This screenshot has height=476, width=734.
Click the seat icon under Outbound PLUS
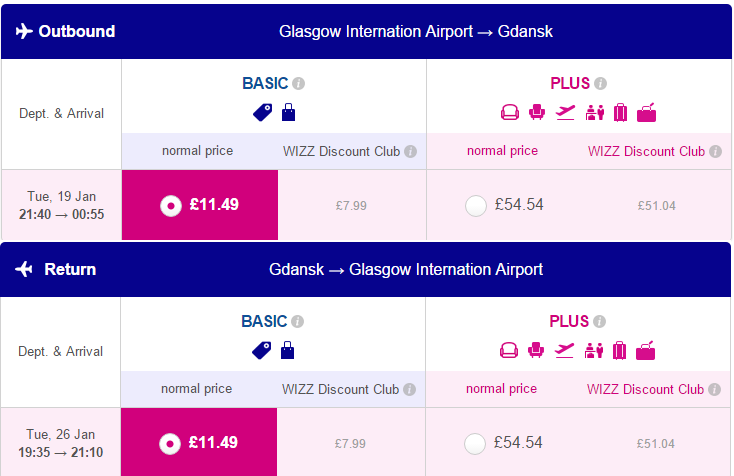click(x=537, y=112)
